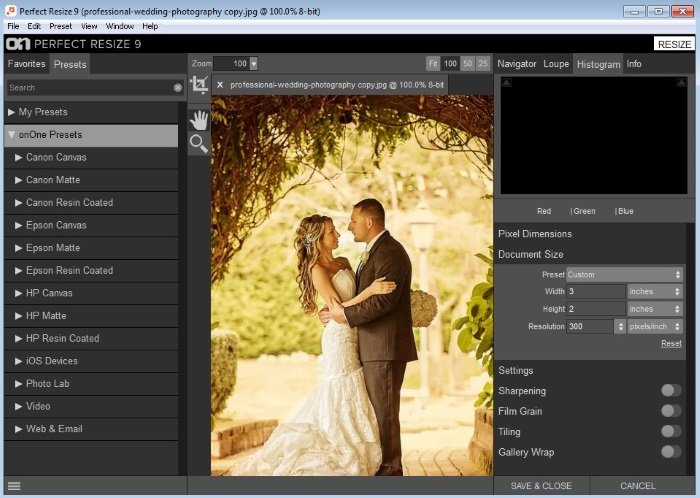The width and height of the screenshot is (700, 498).
Task: Open the View menu
Action: (x=89, y=26)
